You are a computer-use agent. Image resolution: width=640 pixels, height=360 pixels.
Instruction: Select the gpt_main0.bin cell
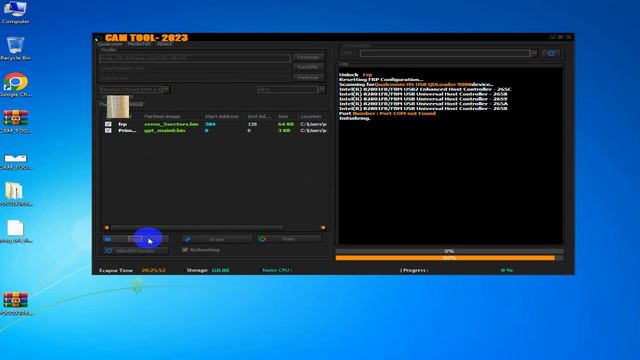pyautogui.click(x=165, y=131)
